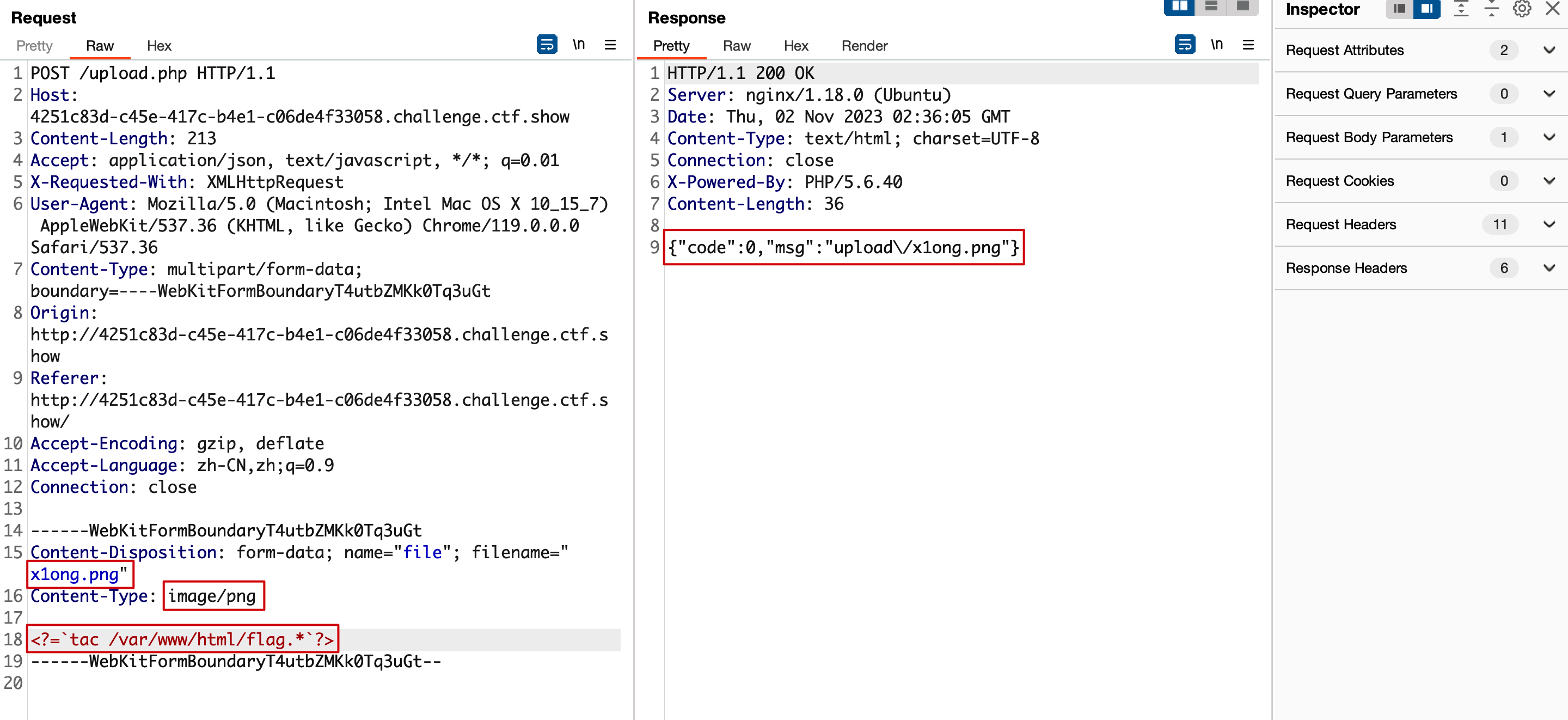Click the Request Attributes count badge 2
Image resolution: width=1568 pixels, height=720 pixels.
tap(1504, 50)
